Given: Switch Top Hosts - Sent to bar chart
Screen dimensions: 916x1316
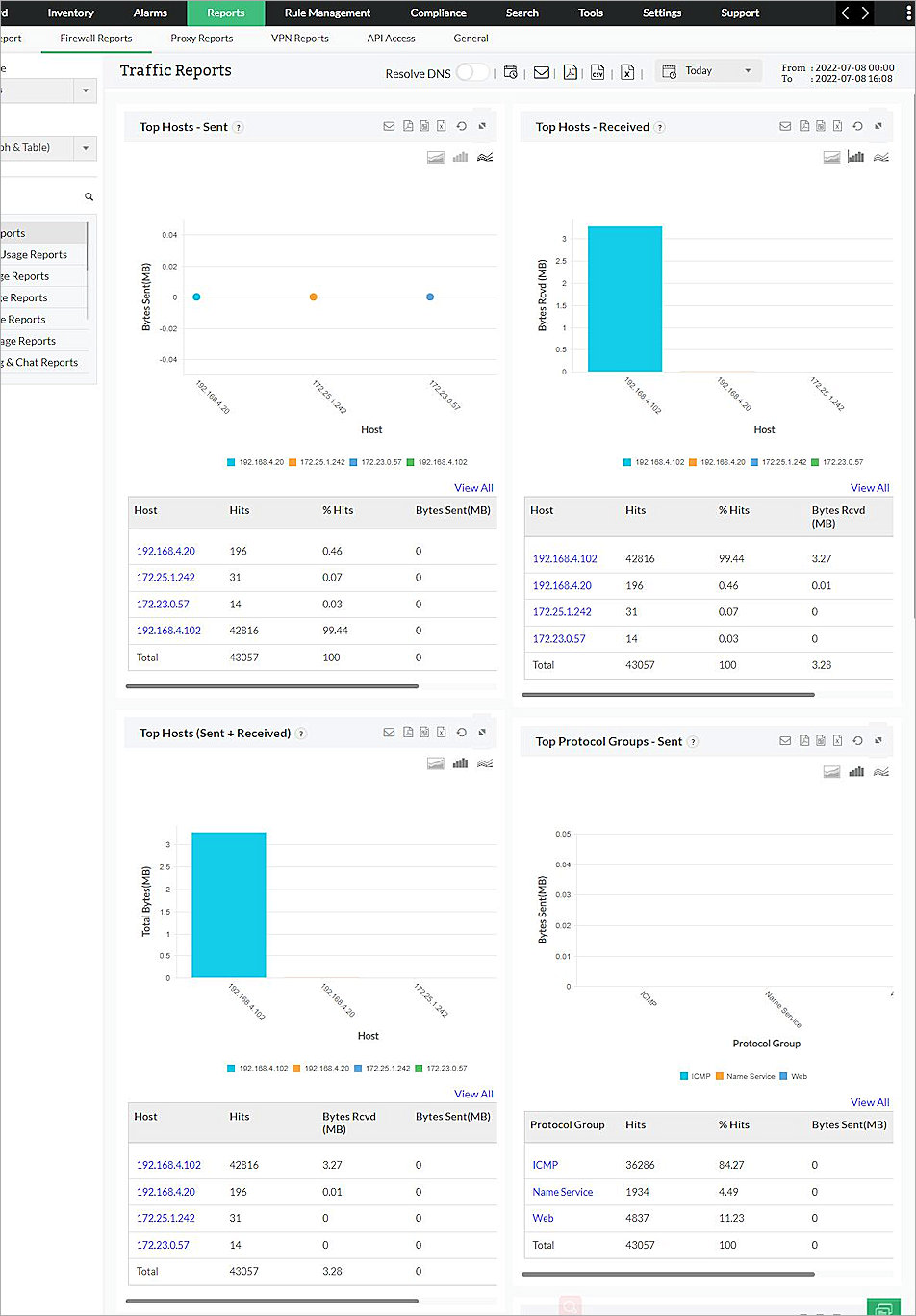Looking at the screenshot, I should 460,156.
